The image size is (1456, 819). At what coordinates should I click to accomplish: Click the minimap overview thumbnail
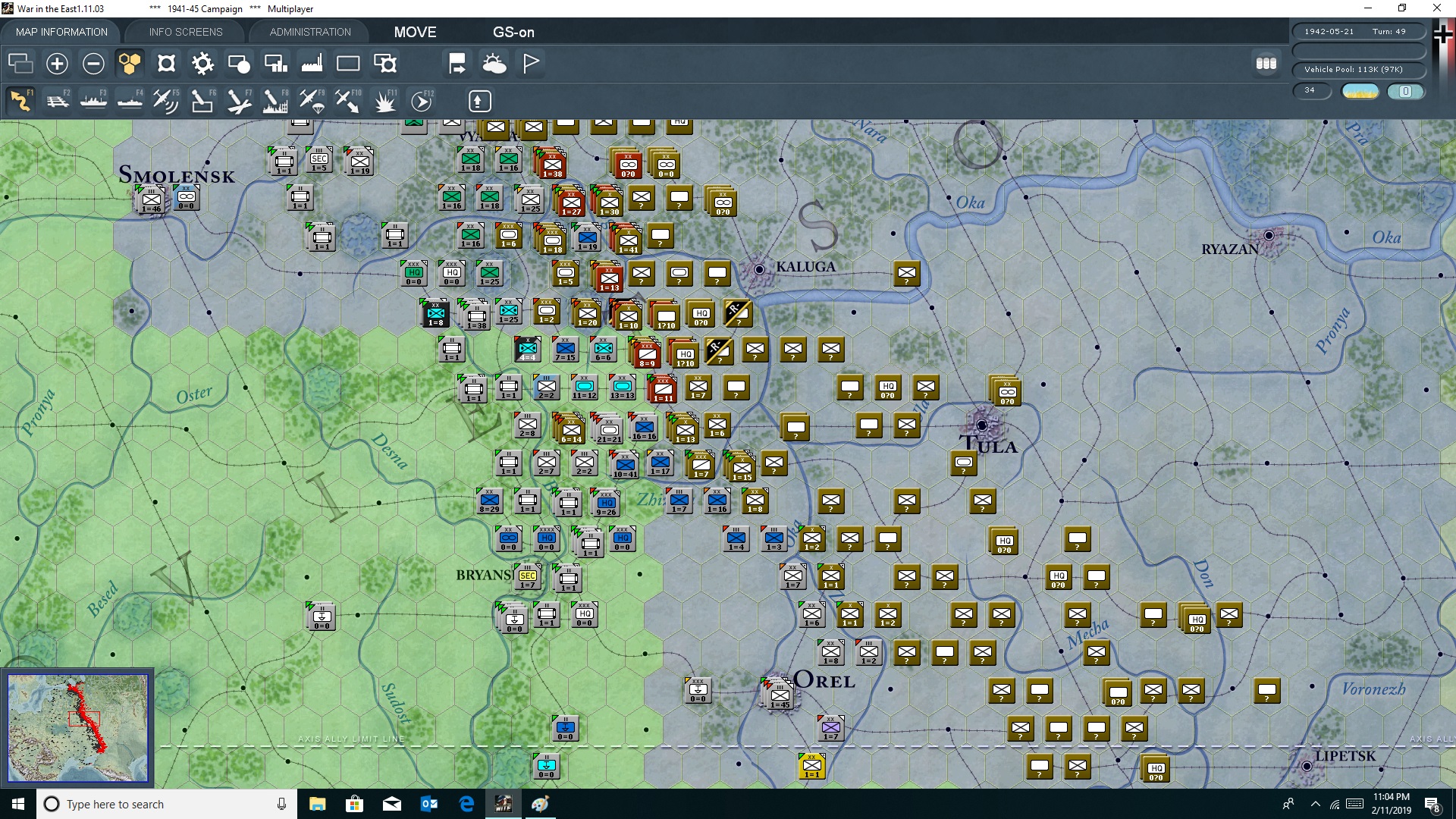pyautogui.click(x=78, y=728)
